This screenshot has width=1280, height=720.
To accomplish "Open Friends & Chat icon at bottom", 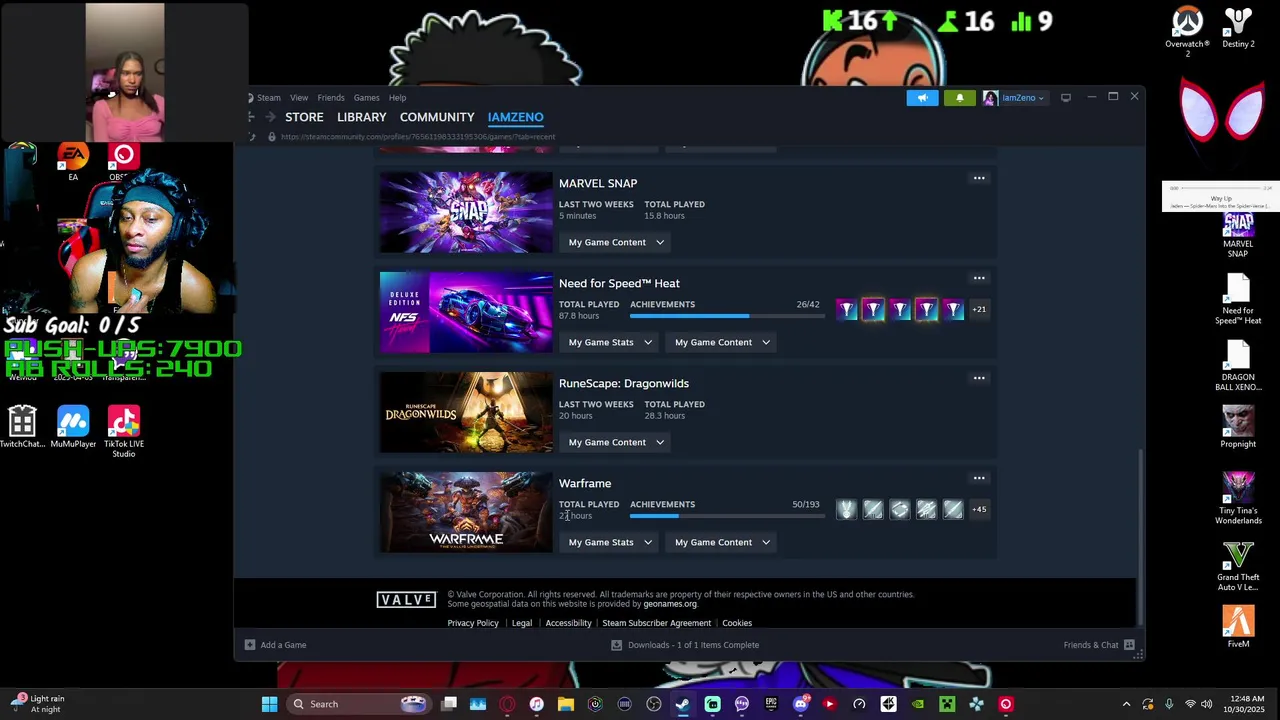I will 1129,645.
